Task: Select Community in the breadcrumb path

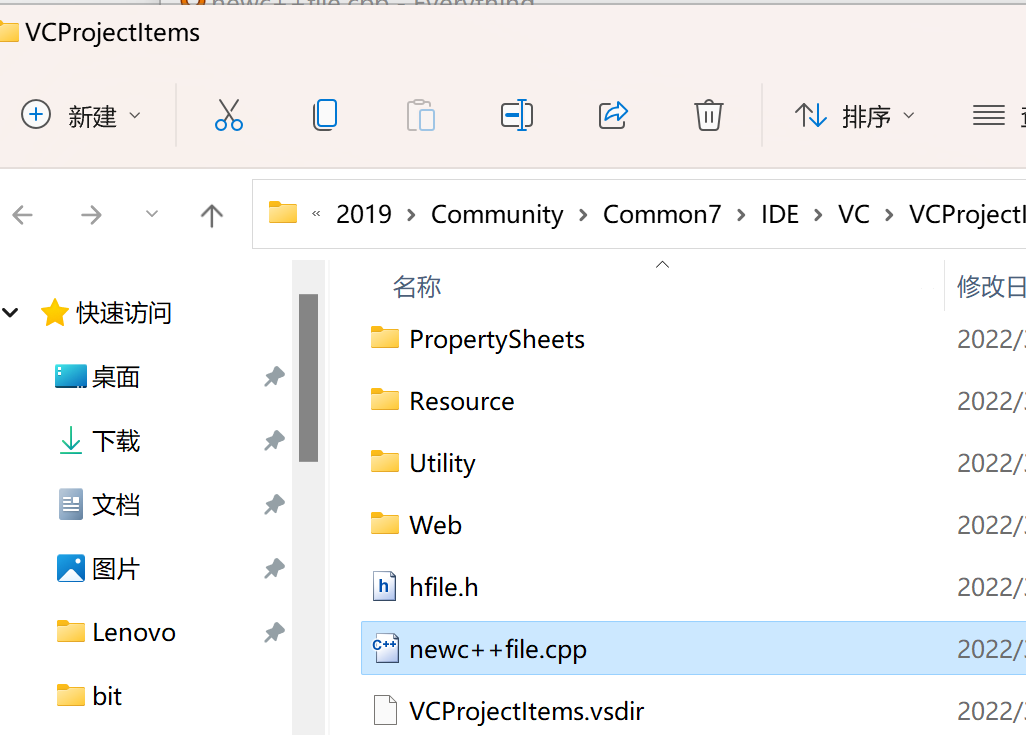Action: pyautogui.click(x=497, y=215)
